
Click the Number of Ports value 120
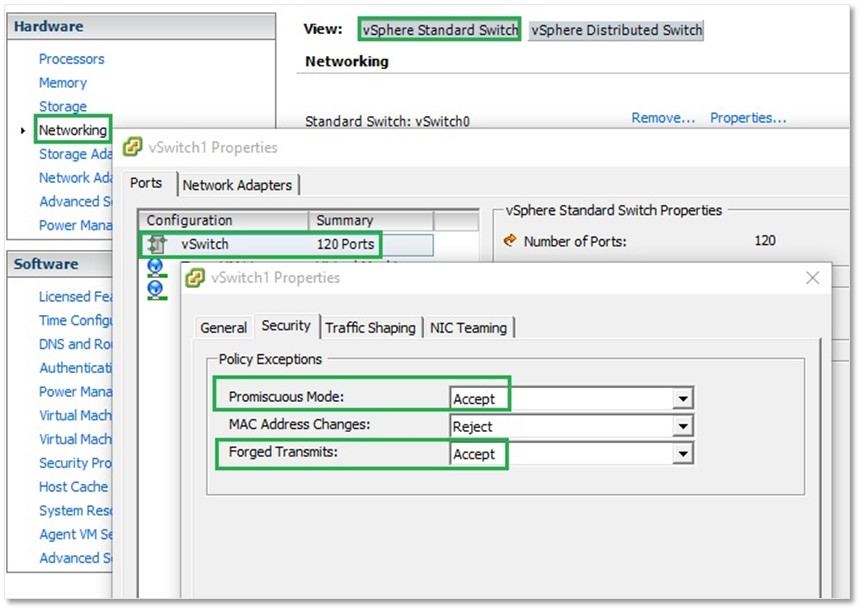(765, 240)
